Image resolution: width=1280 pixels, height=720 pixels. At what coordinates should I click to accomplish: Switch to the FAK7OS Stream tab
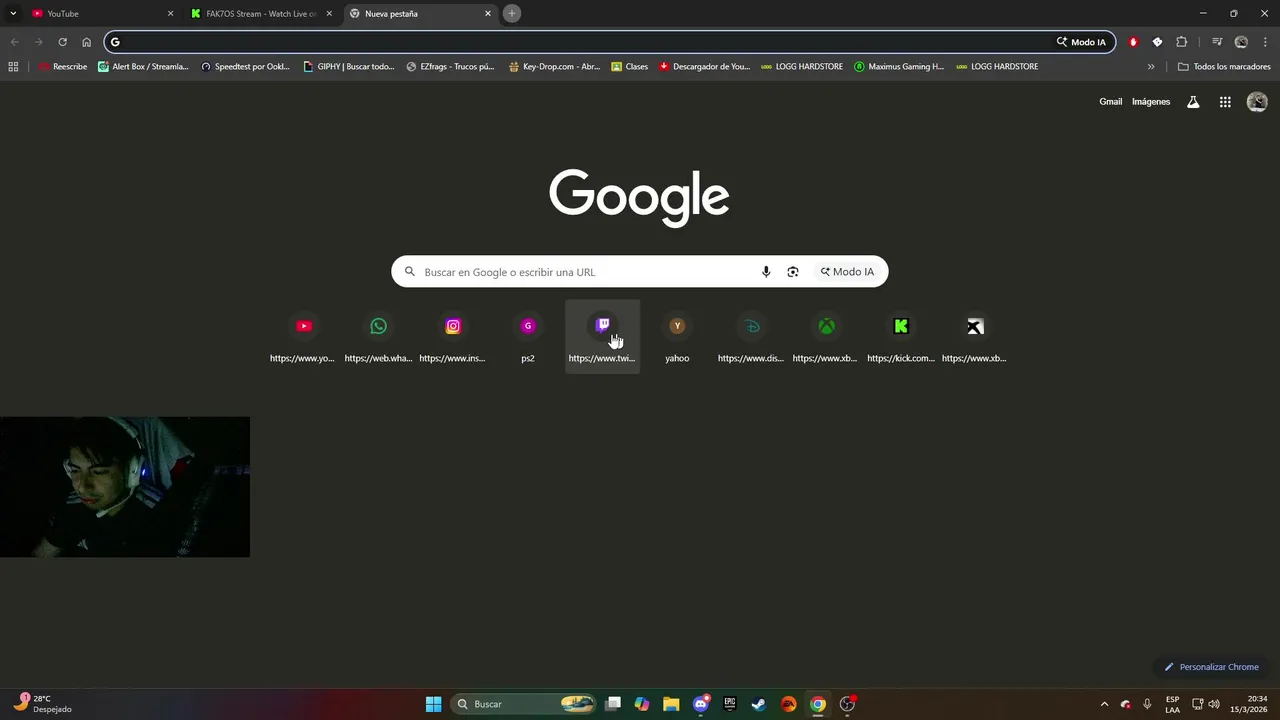pyautogui.click(x=260, y=14)
